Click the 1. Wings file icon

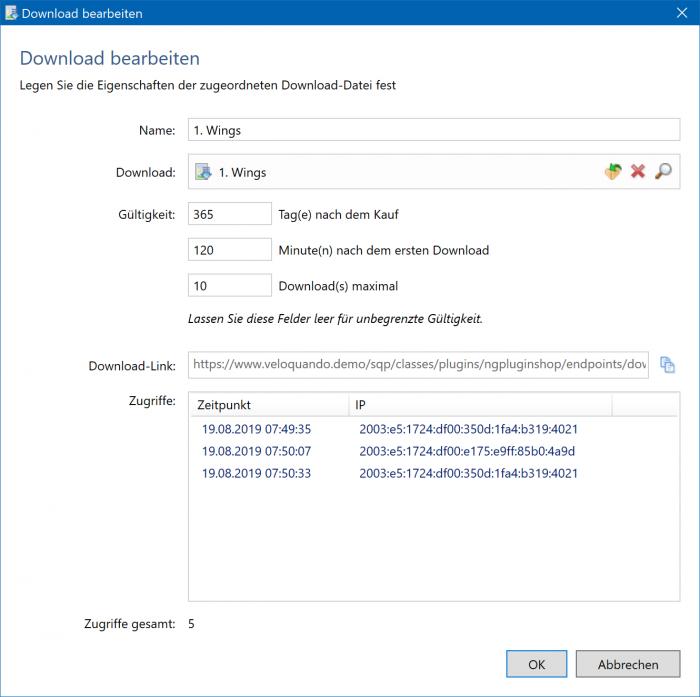coord(203,172)
